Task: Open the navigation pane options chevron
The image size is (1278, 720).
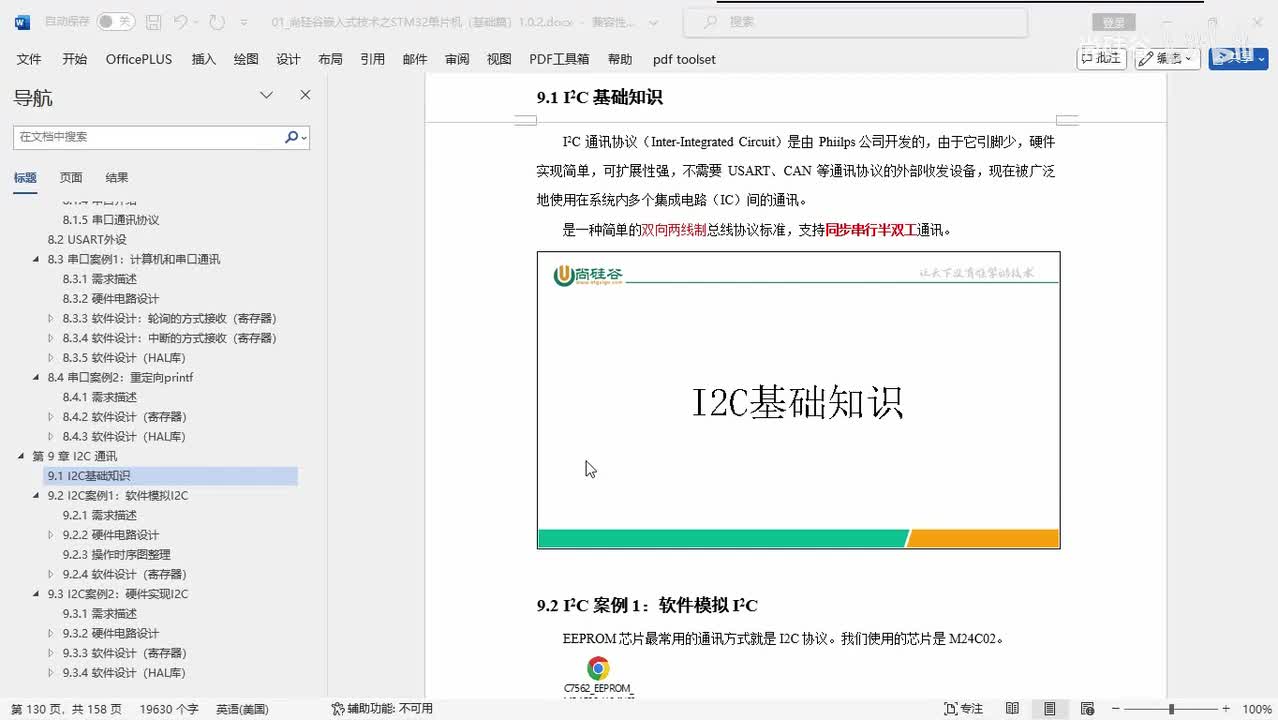Action: pyautogui.click(x=266, y=95)
